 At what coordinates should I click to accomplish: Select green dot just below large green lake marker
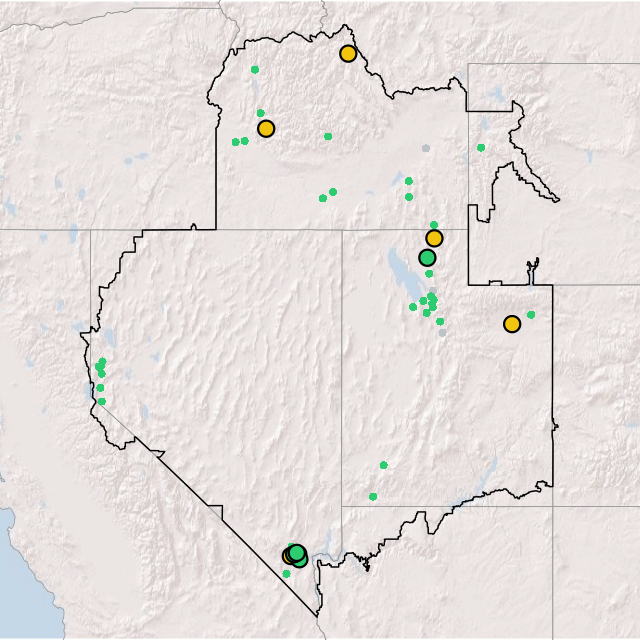pyautogui.click(x=429, y=274)
